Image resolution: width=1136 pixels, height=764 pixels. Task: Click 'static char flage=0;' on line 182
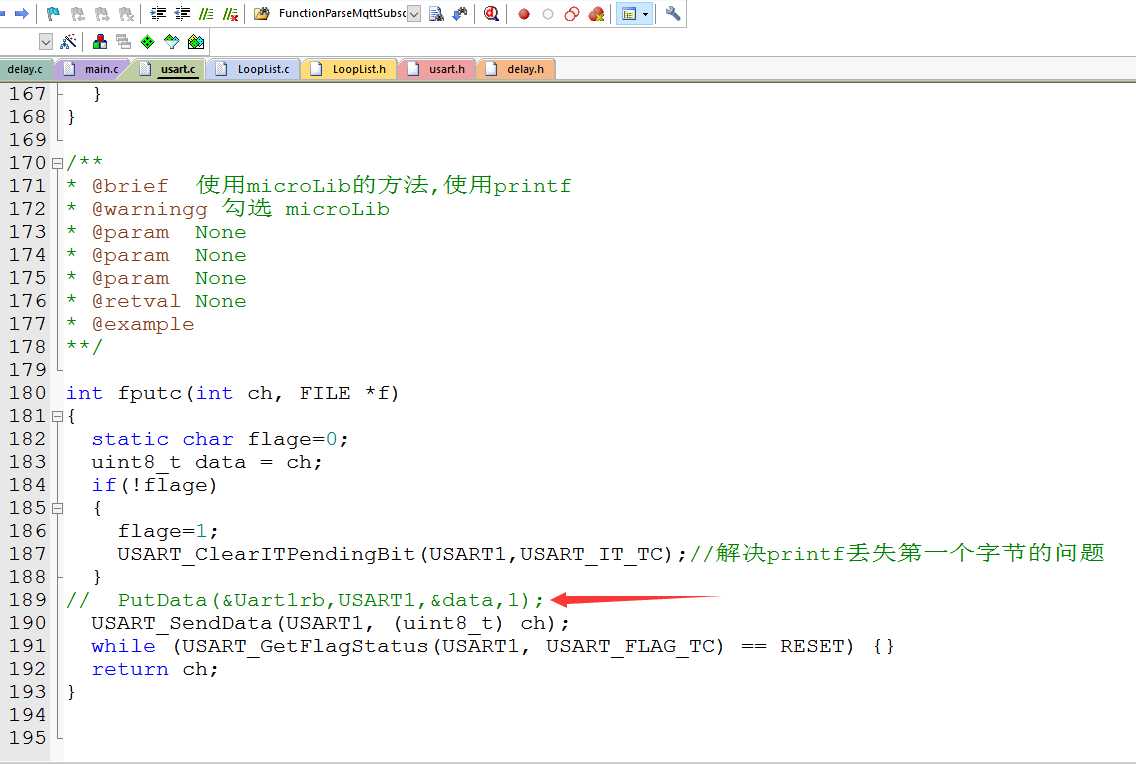pos(220,440)
